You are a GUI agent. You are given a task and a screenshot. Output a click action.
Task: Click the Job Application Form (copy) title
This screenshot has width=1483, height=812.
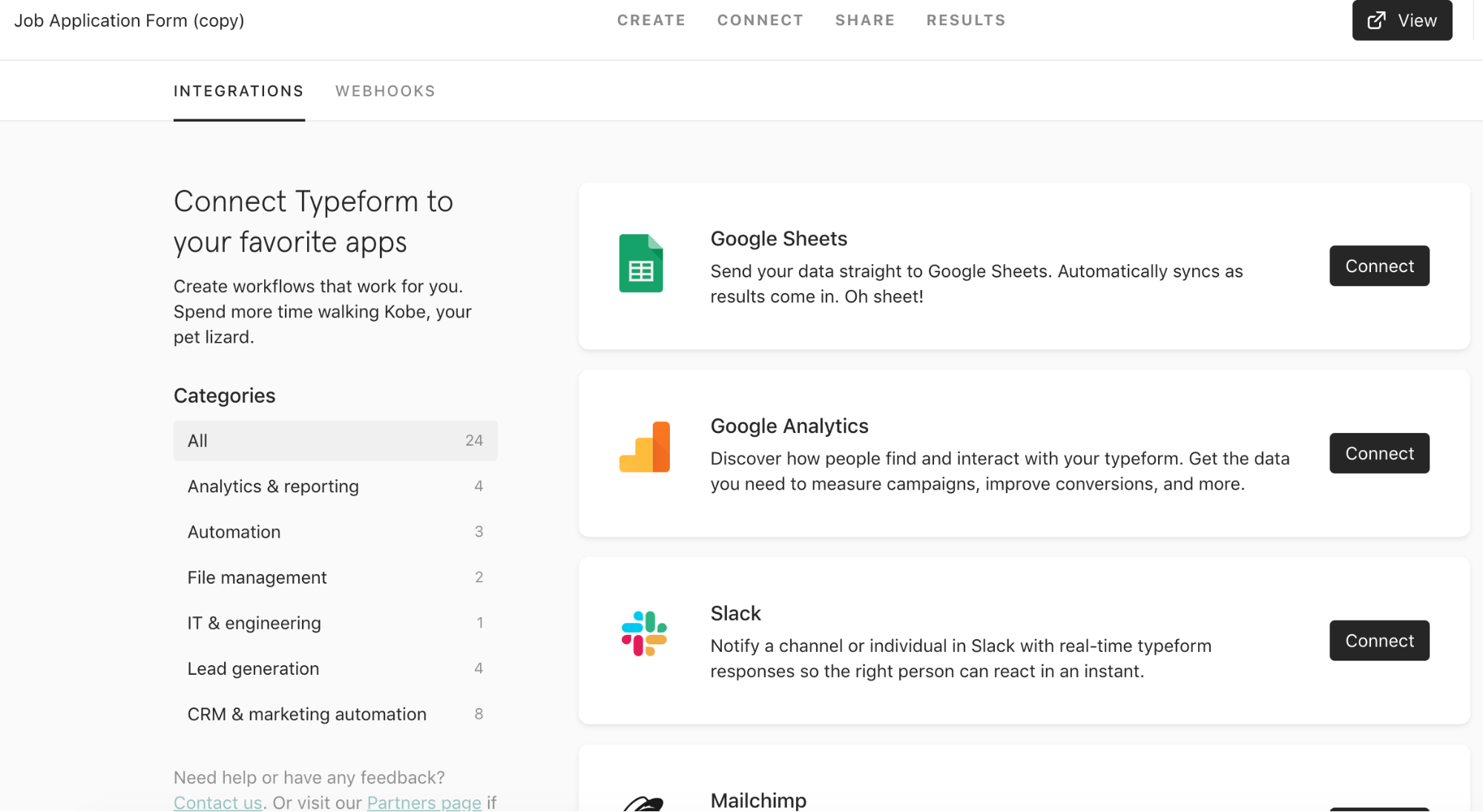point(129,20)
